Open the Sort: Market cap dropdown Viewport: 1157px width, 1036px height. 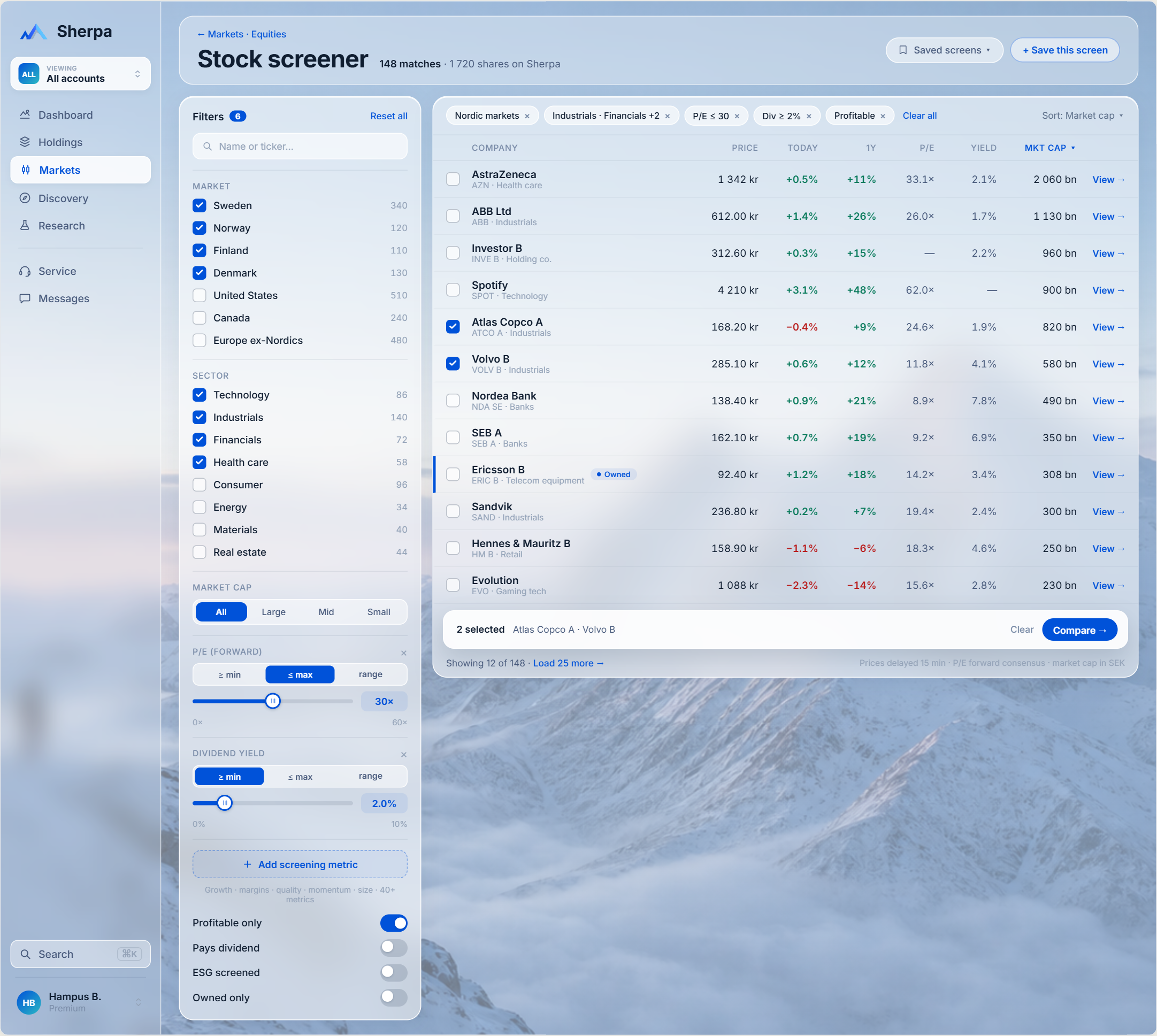pos(1083,116)
